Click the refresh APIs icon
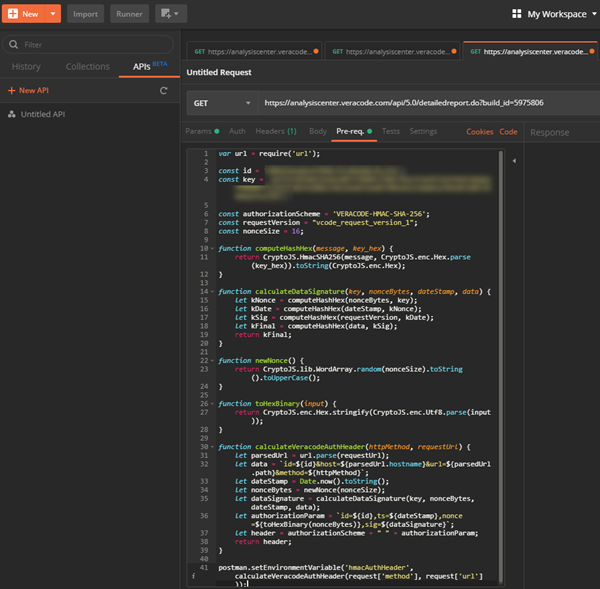The height and width of the screenshot is (589, 600). coord(163,91)
